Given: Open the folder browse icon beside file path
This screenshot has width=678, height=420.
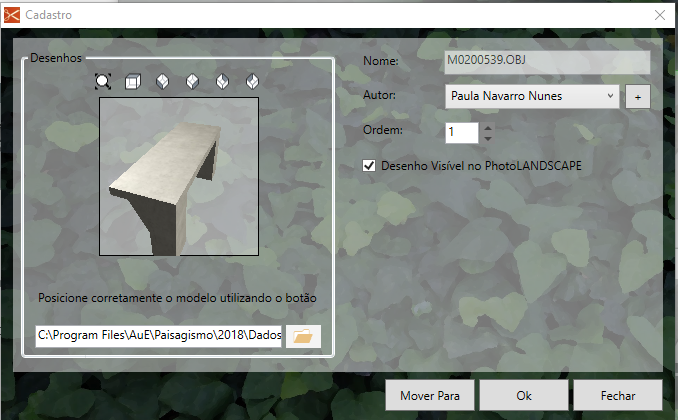Looking at the screenshot, I should tap(303, 336).
